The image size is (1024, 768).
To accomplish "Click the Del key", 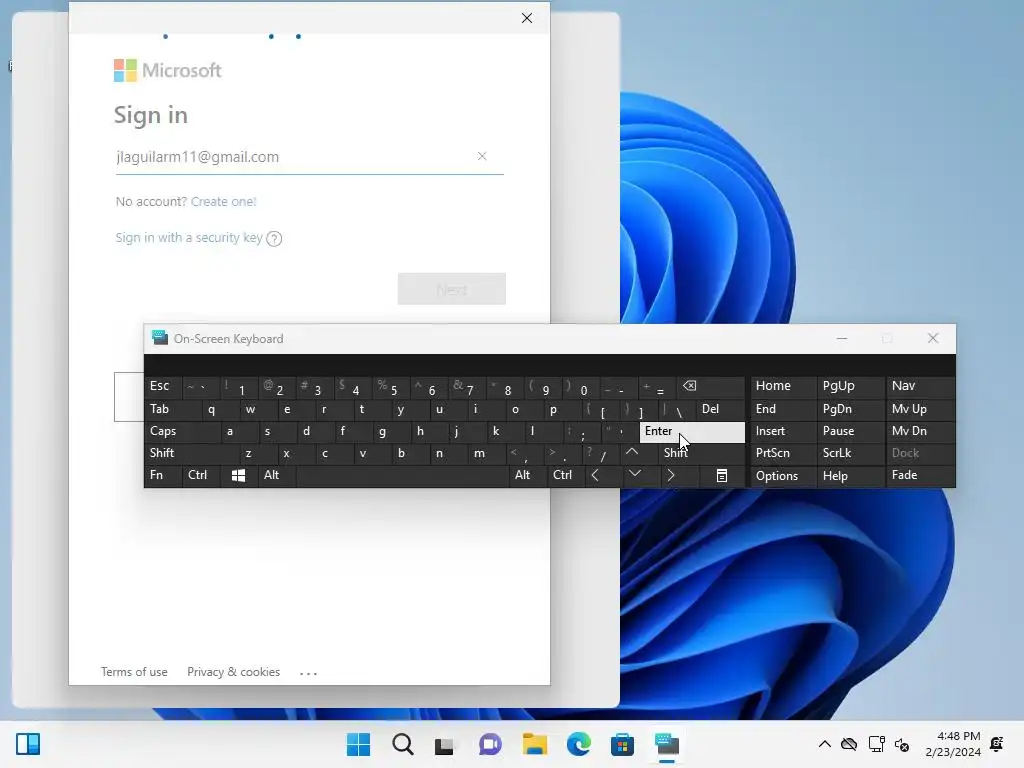I will pyautogui.click(x=720, y=409).
